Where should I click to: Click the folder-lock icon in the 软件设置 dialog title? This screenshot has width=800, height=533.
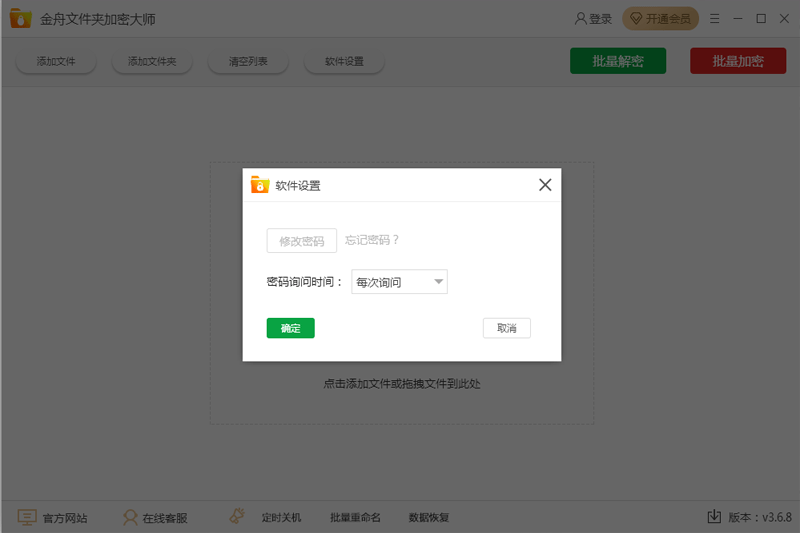tap(260, 185)
